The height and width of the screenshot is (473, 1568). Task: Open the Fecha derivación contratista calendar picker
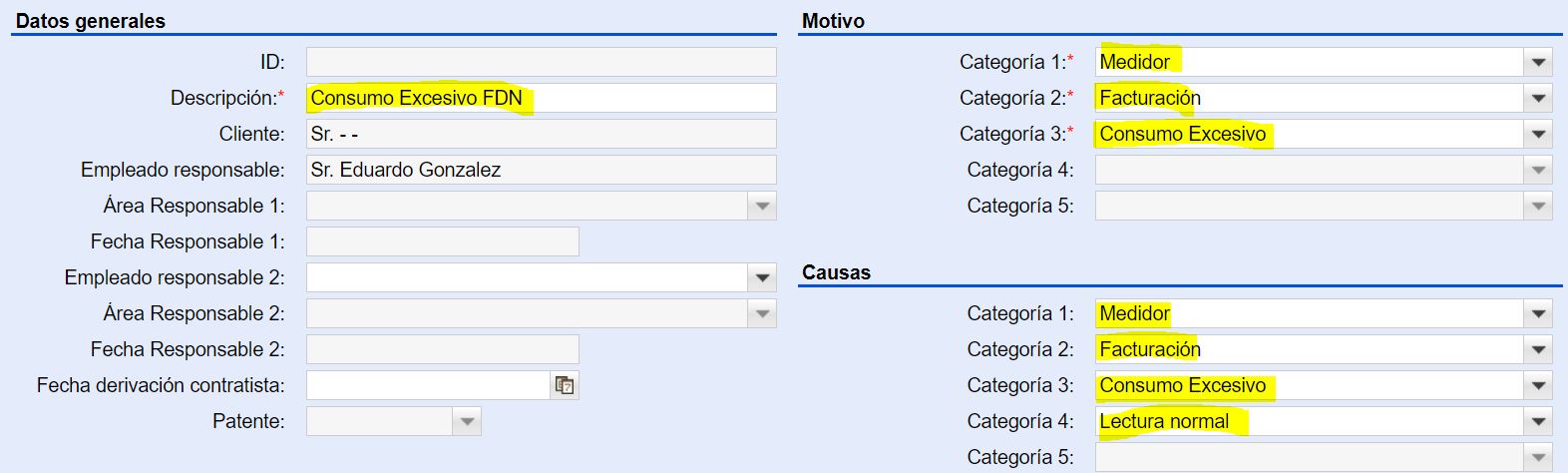click(565, 385)
